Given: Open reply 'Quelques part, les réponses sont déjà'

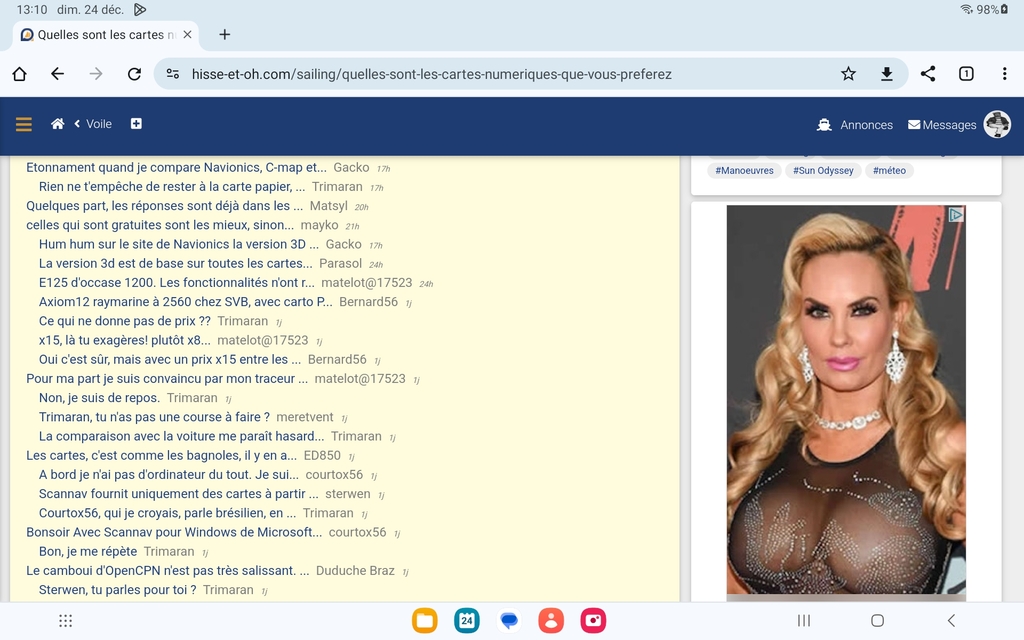Looking at the screenshot, I should [x=165, y=206].
